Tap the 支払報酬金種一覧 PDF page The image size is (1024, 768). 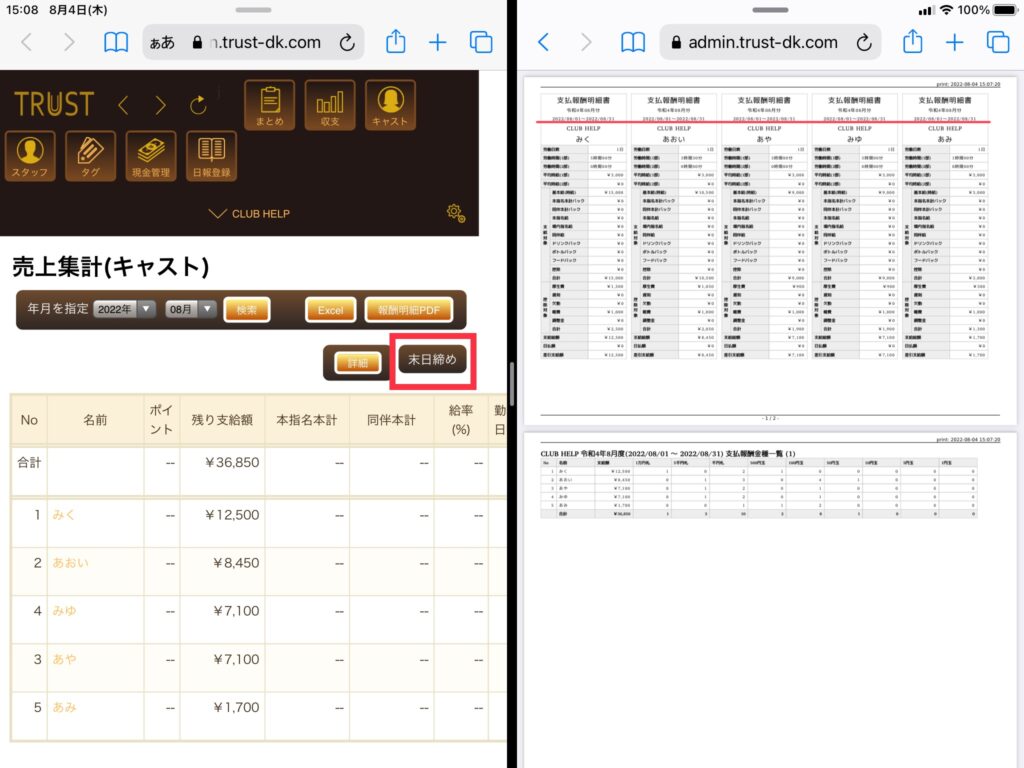pyautogui.click(x=770, y=600)
